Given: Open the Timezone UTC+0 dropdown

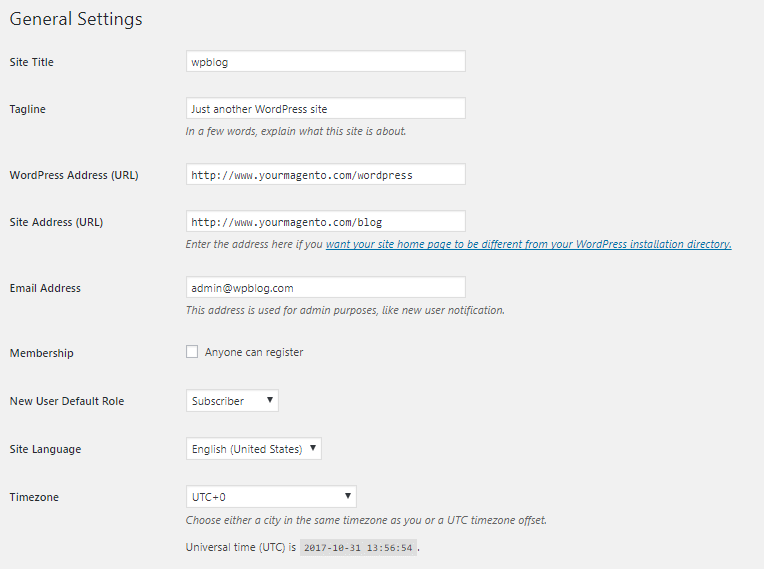Looking at the screenshot, I should tap(271, 497).
